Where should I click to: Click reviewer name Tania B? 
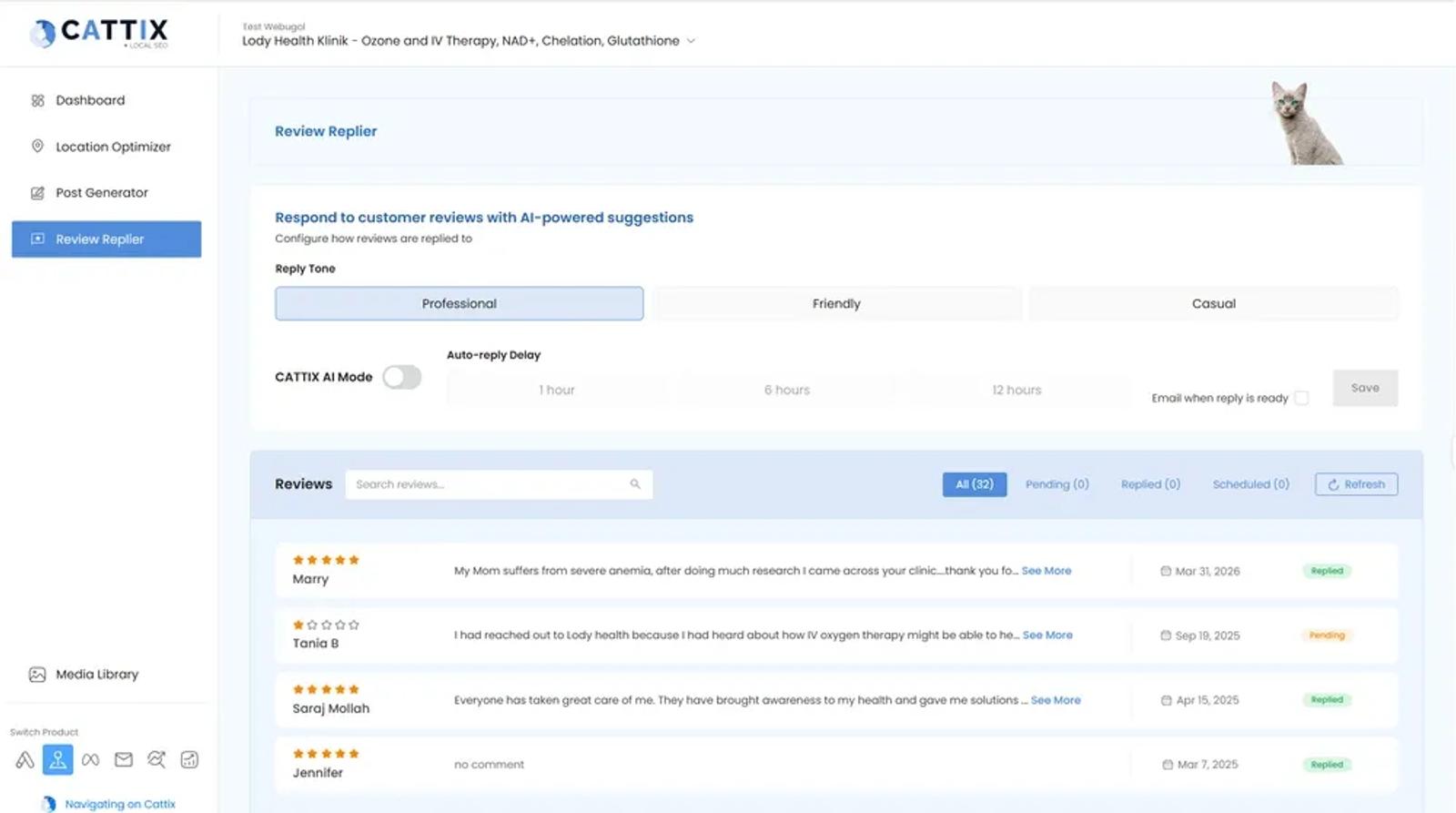coord(316,644)
